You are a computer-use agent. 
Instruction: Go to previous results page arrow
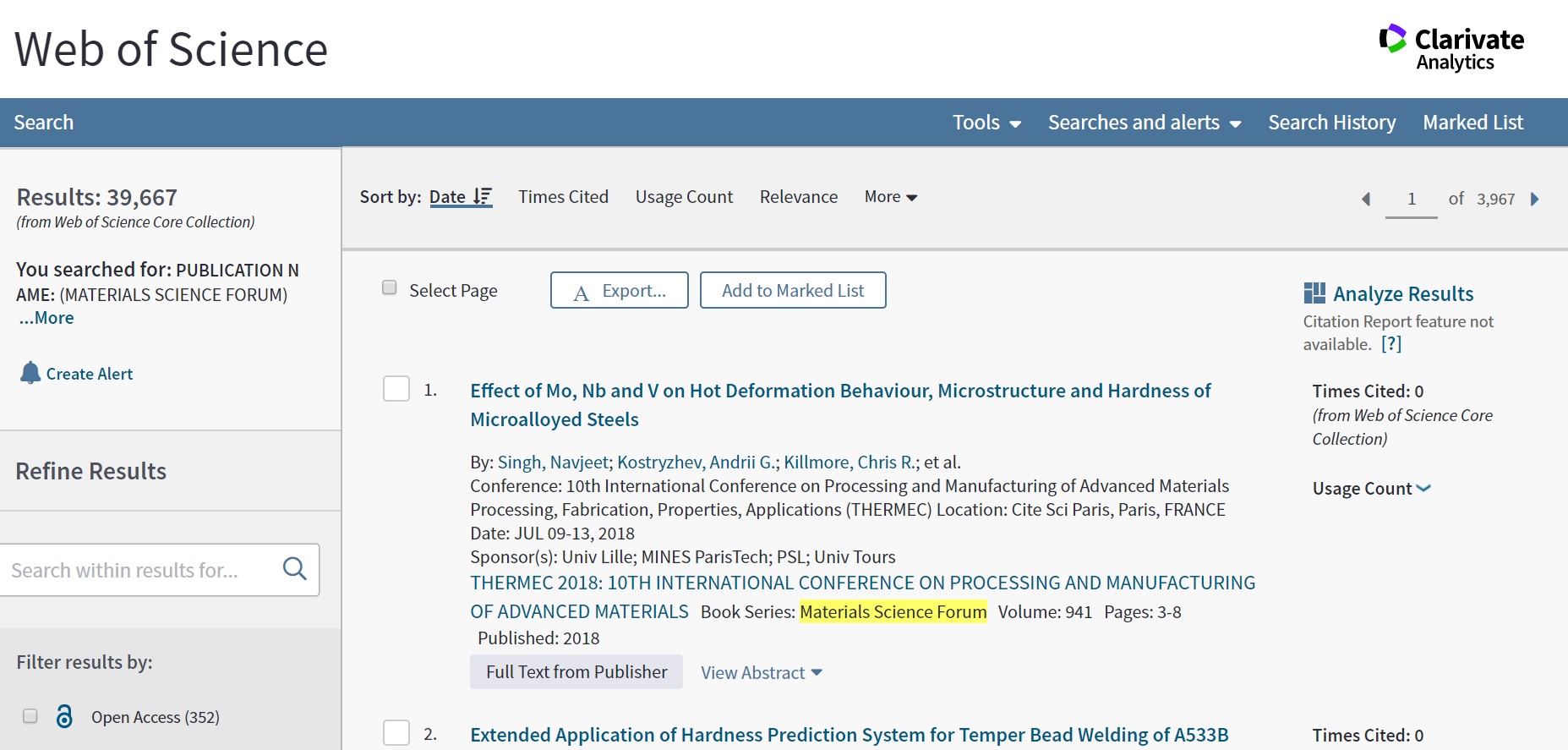(1365, 199)
